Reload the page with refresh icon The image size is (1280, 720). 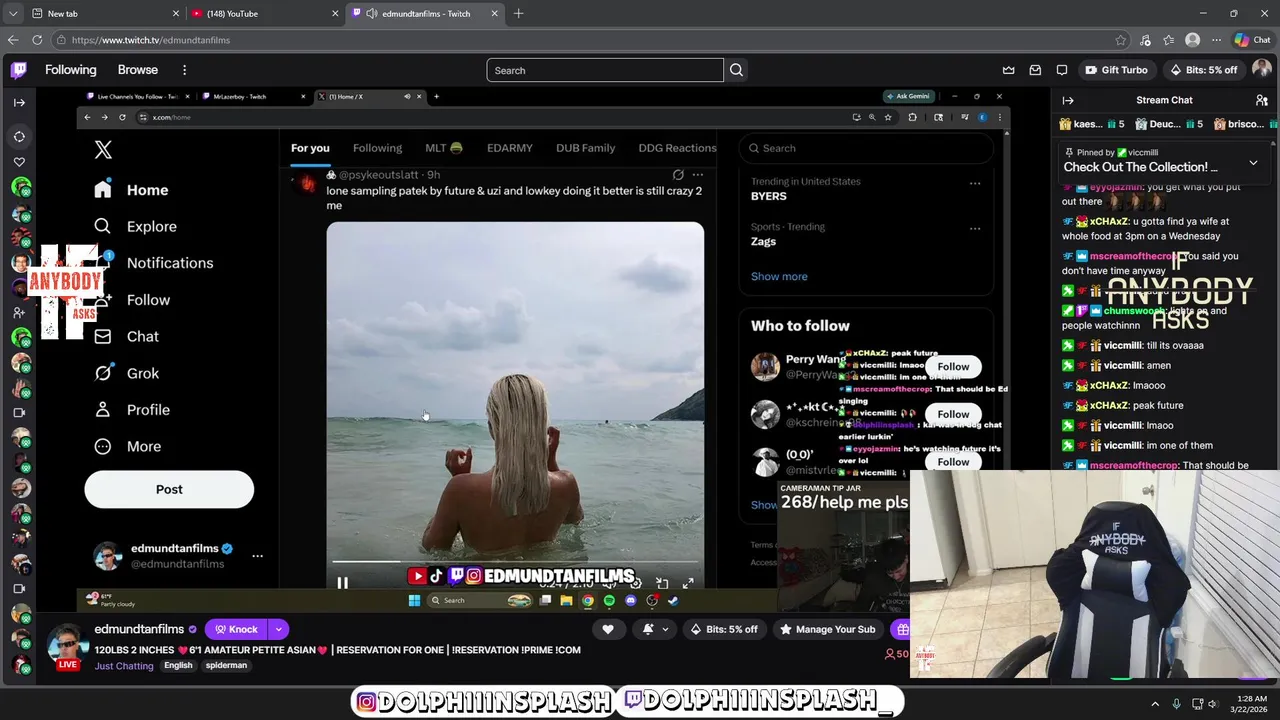click(37, 40)
